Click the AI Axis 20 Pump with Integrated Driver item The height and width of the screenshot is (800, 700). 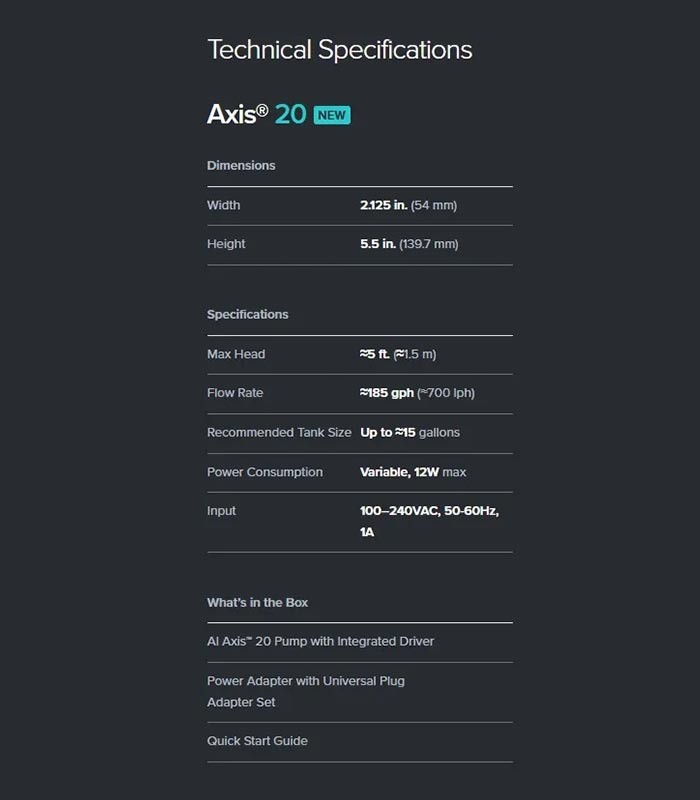tap(320, 641)
